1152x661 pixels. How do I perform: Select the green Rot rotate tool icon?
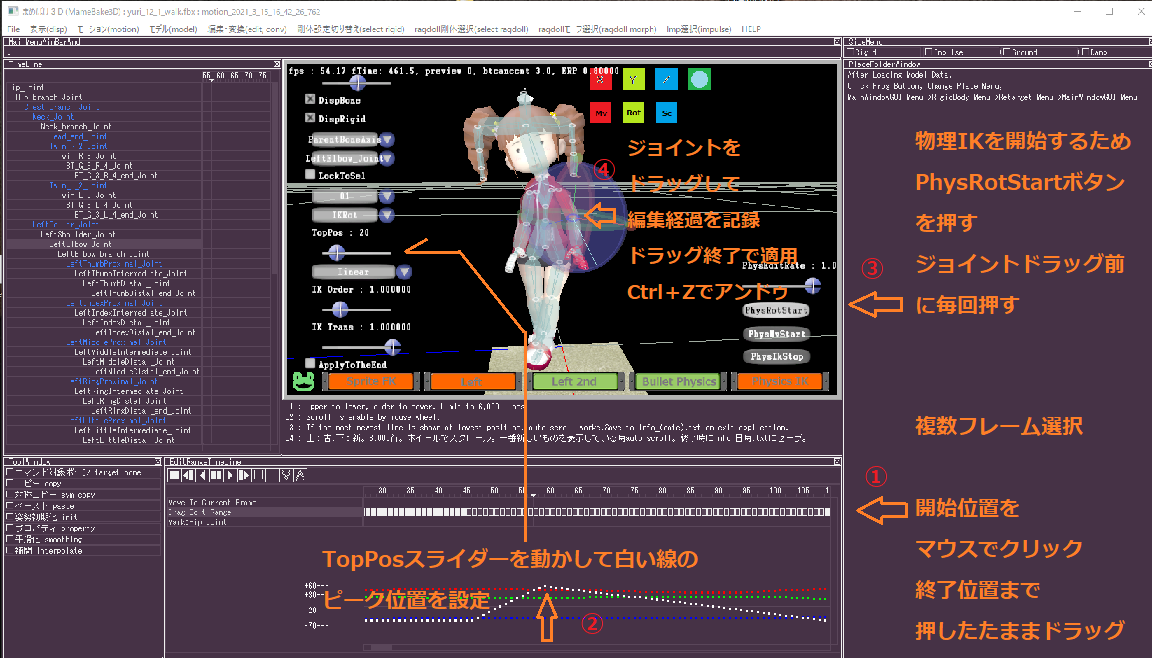click(633, 113)
